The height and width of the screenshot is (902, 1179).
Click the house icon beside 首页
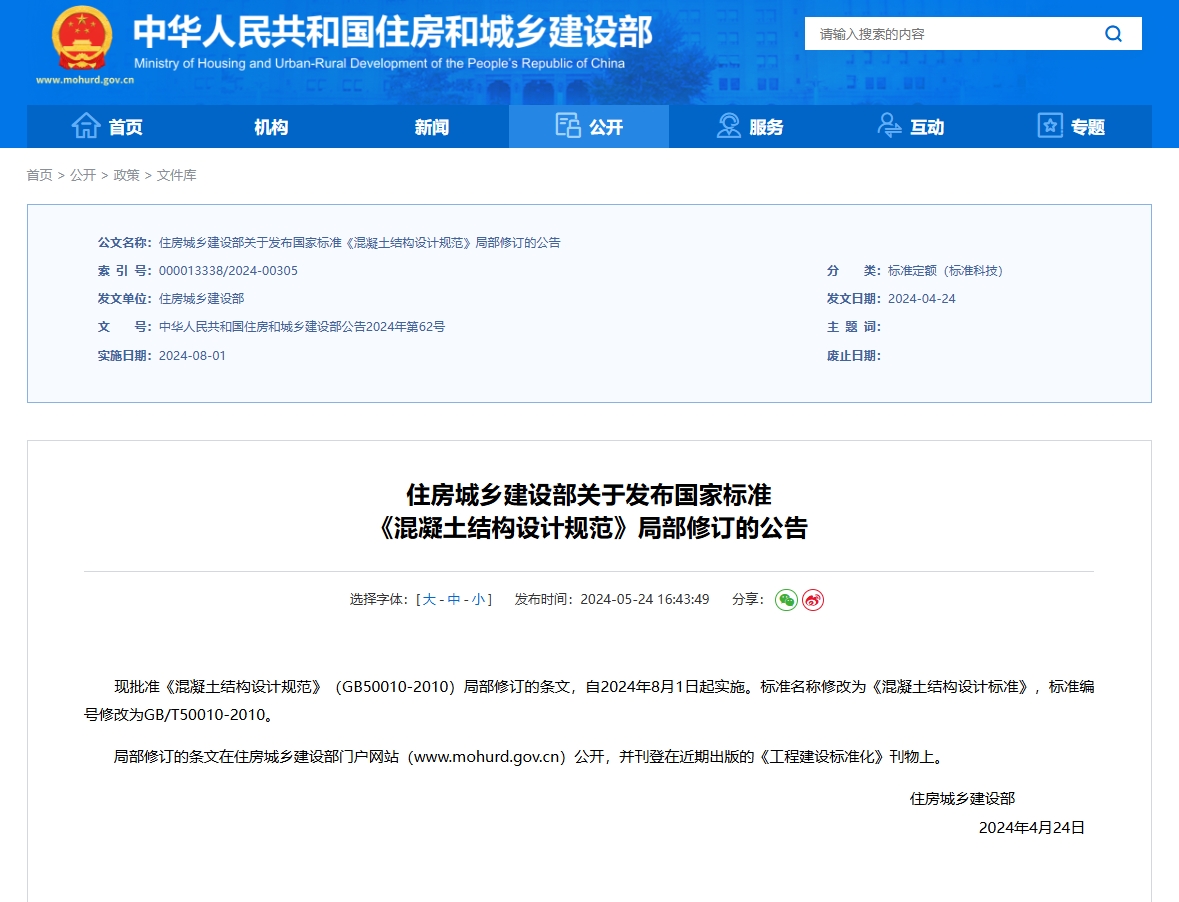[86, 126]
